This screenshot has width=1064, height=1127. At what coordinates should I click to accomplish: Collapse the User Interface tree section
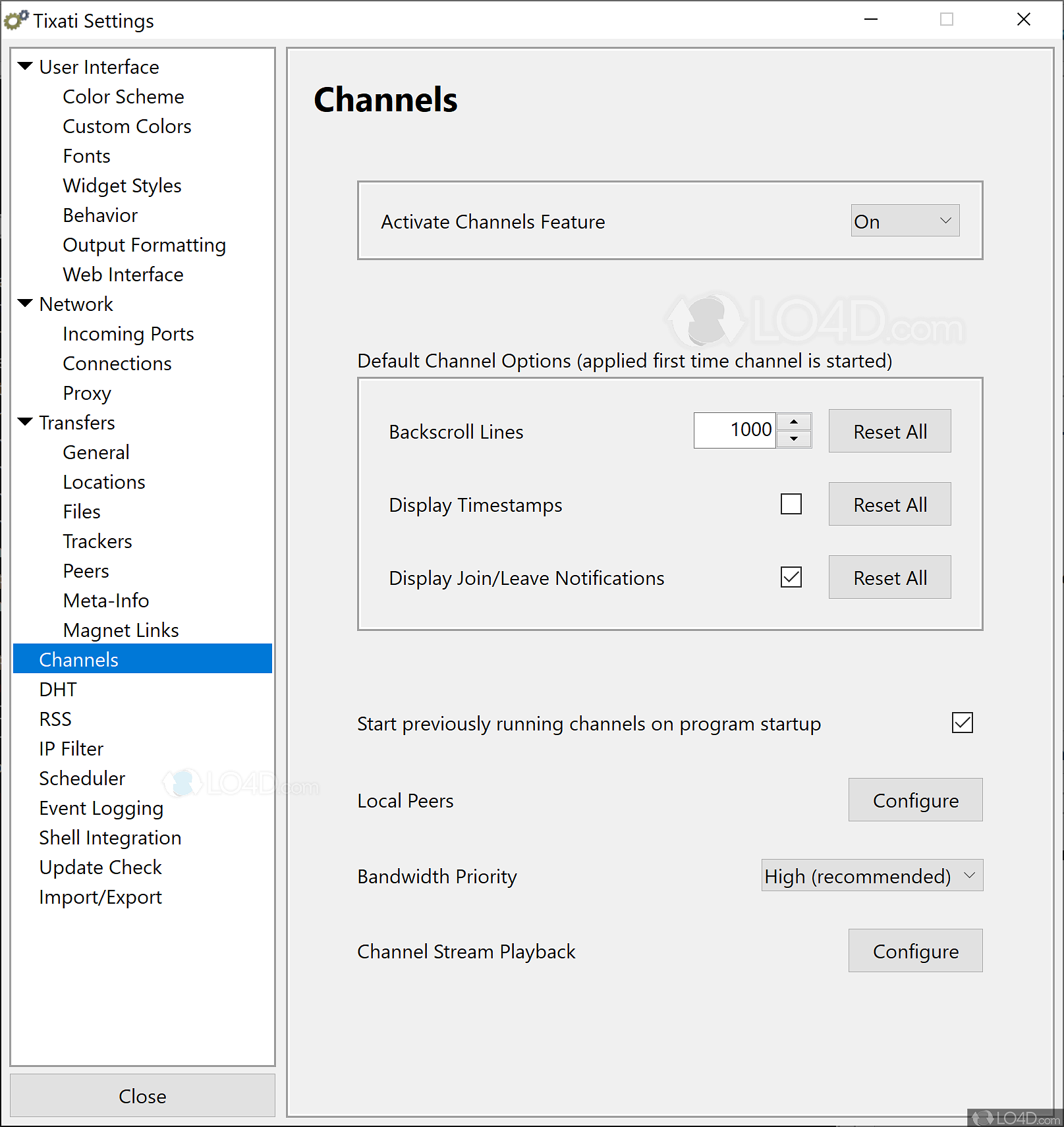coord(25,67)
